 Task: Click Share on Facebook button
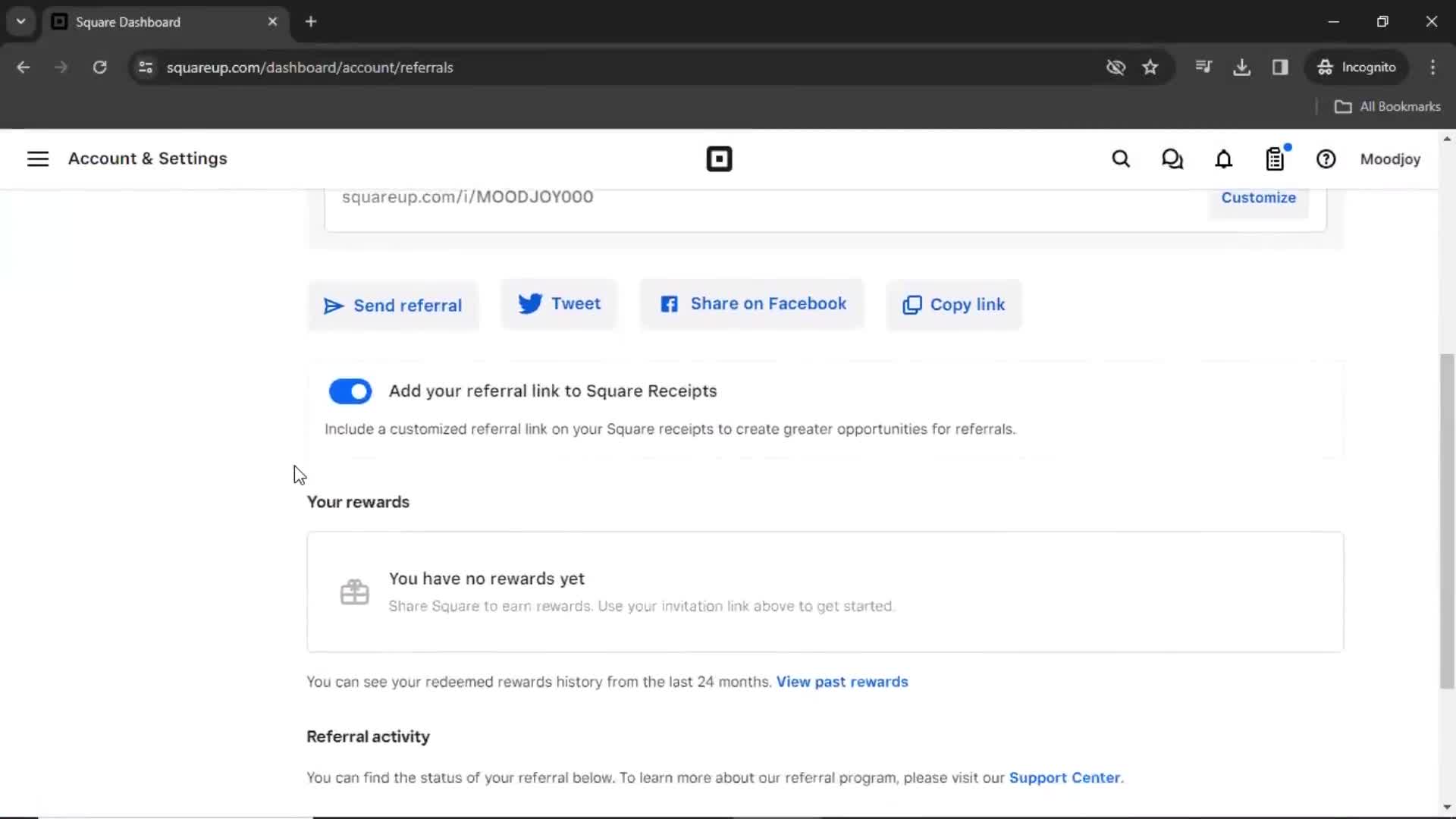[752, 303]
